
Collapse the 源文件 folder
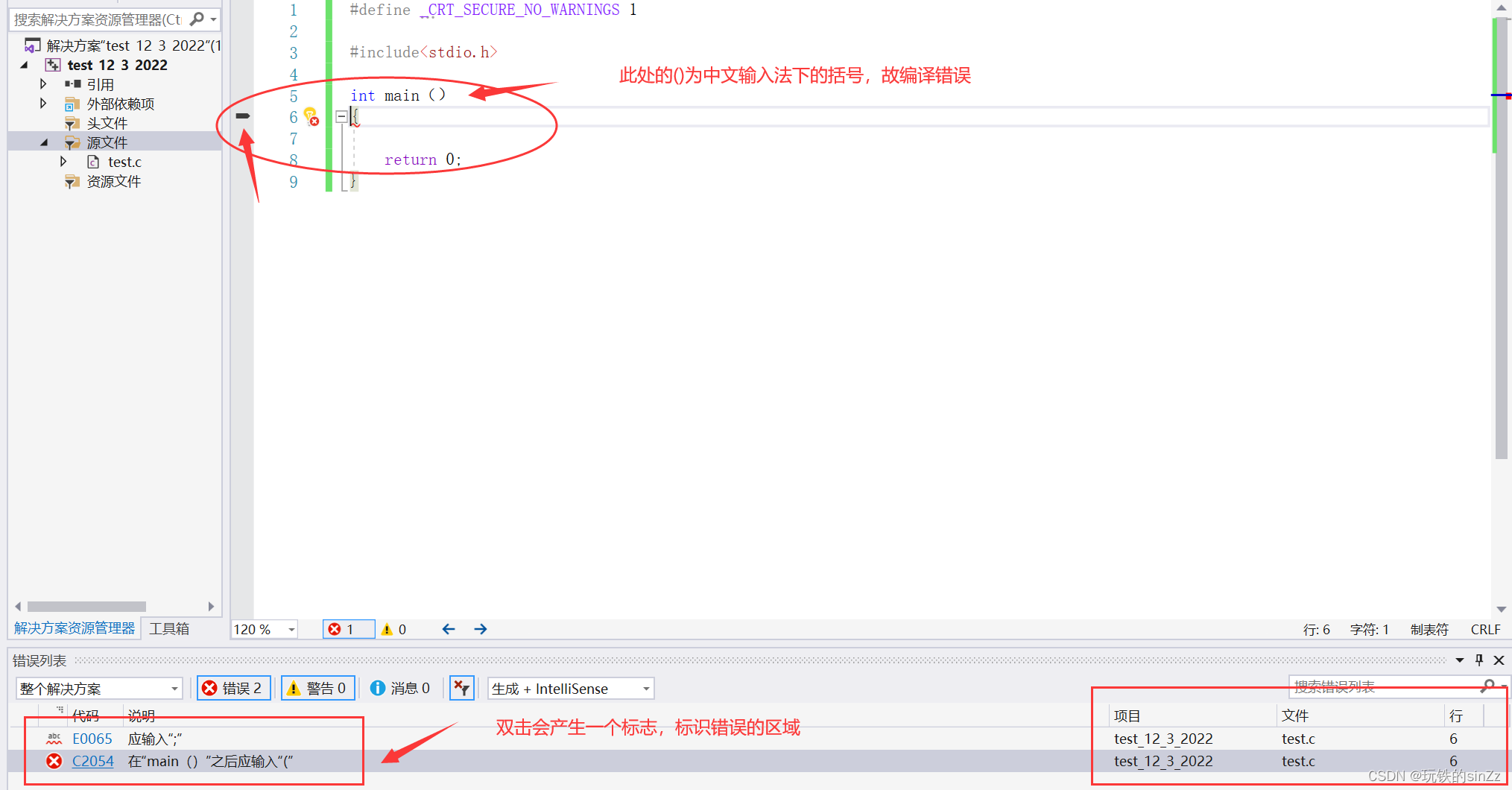(x=44, y=142)
